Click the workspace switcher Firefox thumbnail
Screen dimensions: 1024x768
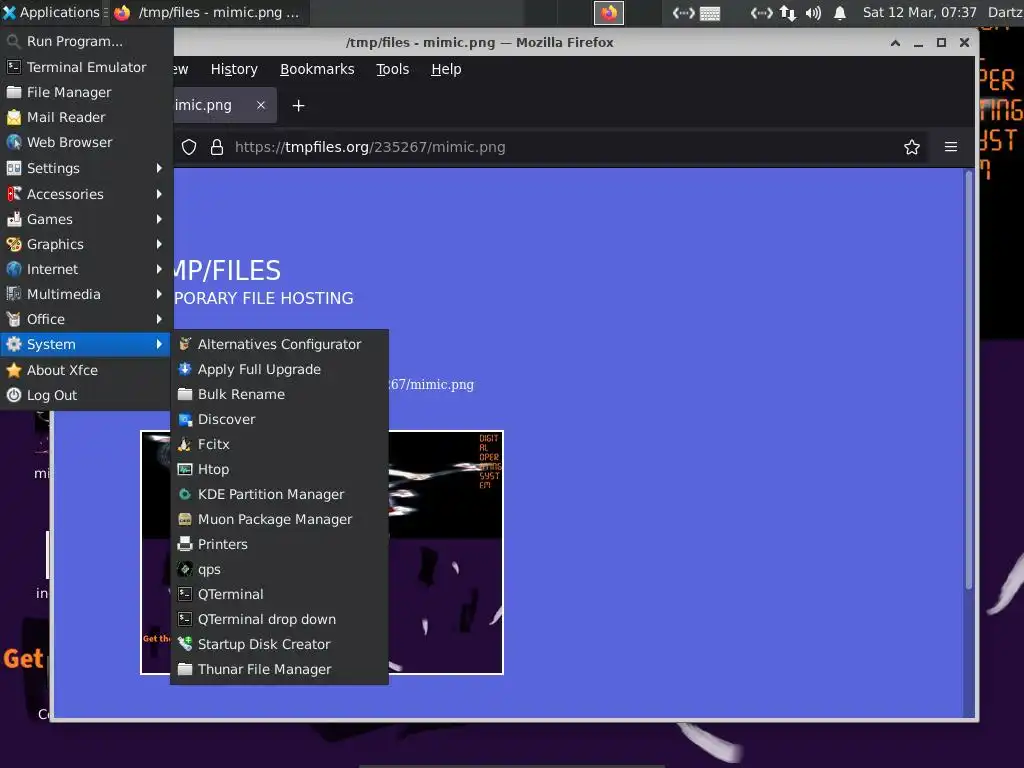pyautogui.click(x=609, y=13)
